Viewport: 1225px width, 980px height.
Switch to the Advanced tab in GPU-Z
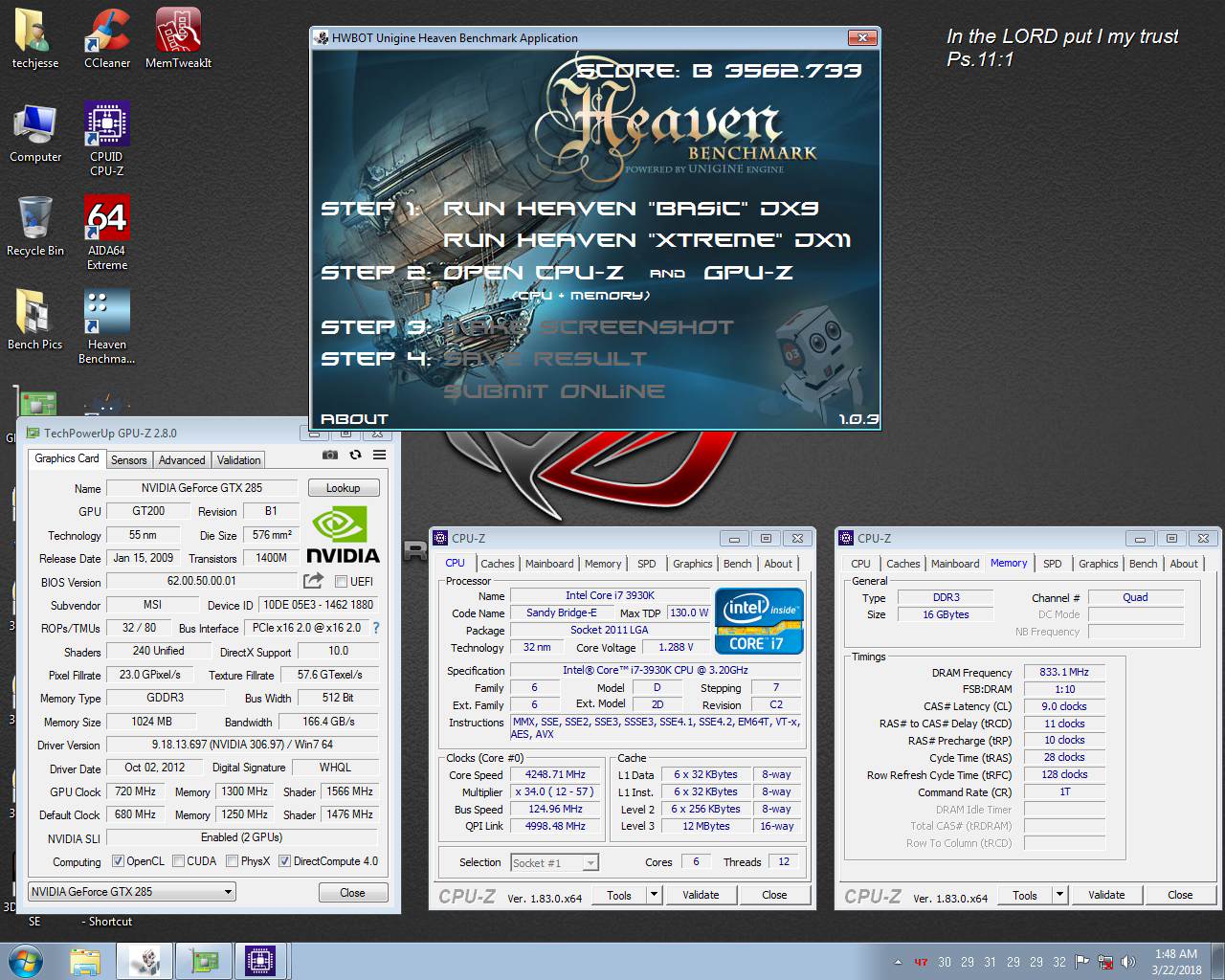point(182,460)
